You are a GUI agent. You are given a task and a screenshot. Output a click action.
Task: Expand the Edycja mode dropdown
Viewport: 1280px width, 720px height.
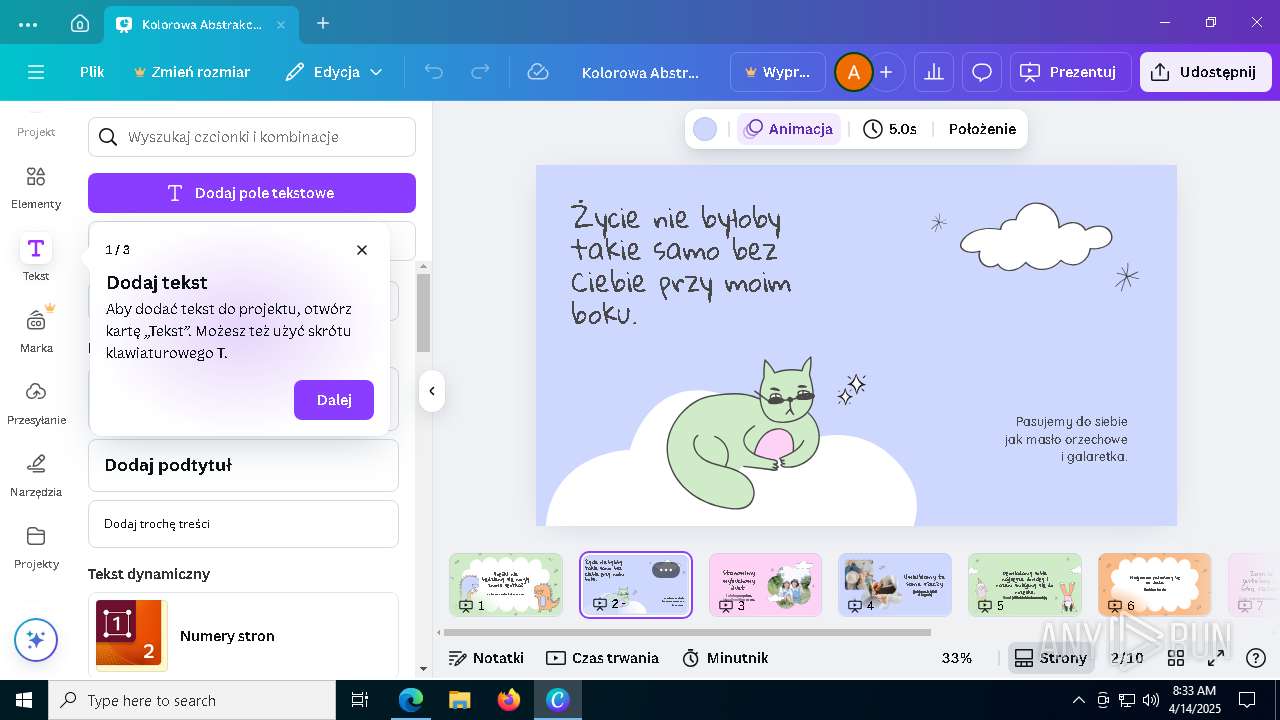pyautogui.click(x=334, y=72)
